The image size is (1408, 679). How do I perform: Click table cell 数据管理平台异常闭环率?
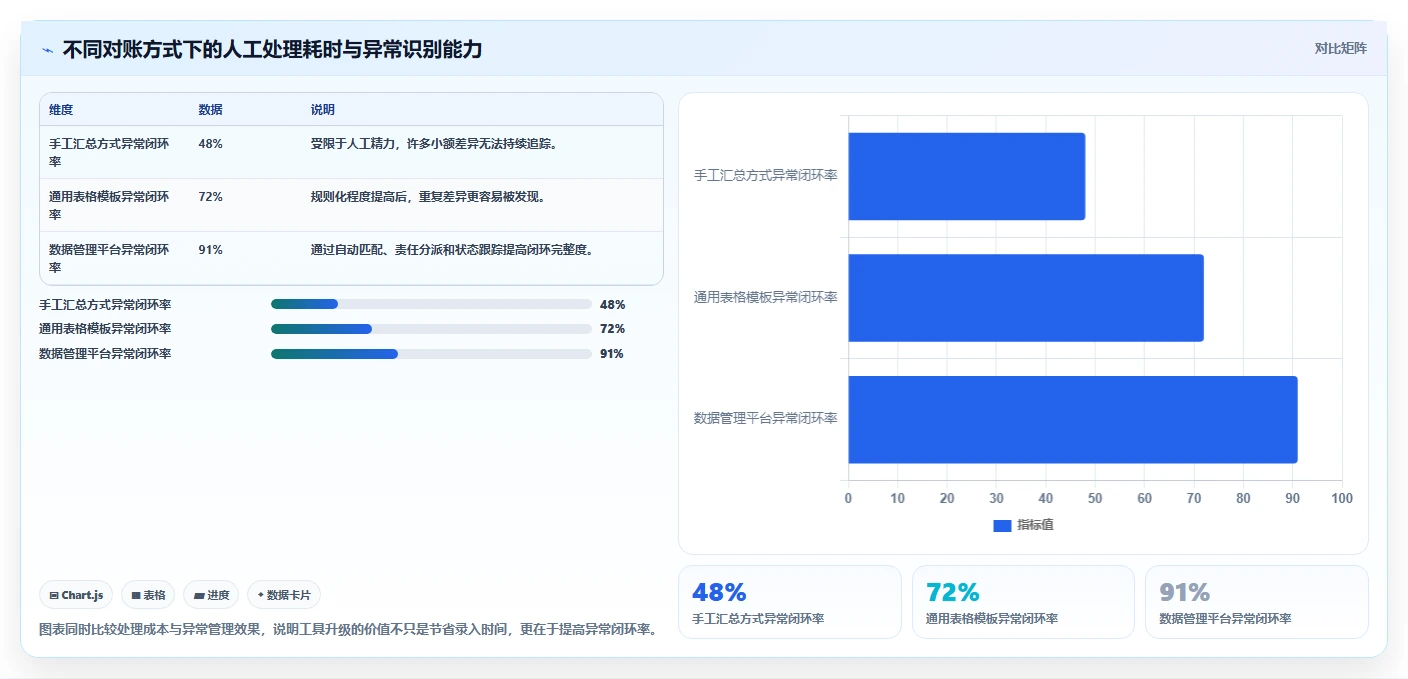click(109, 258)
